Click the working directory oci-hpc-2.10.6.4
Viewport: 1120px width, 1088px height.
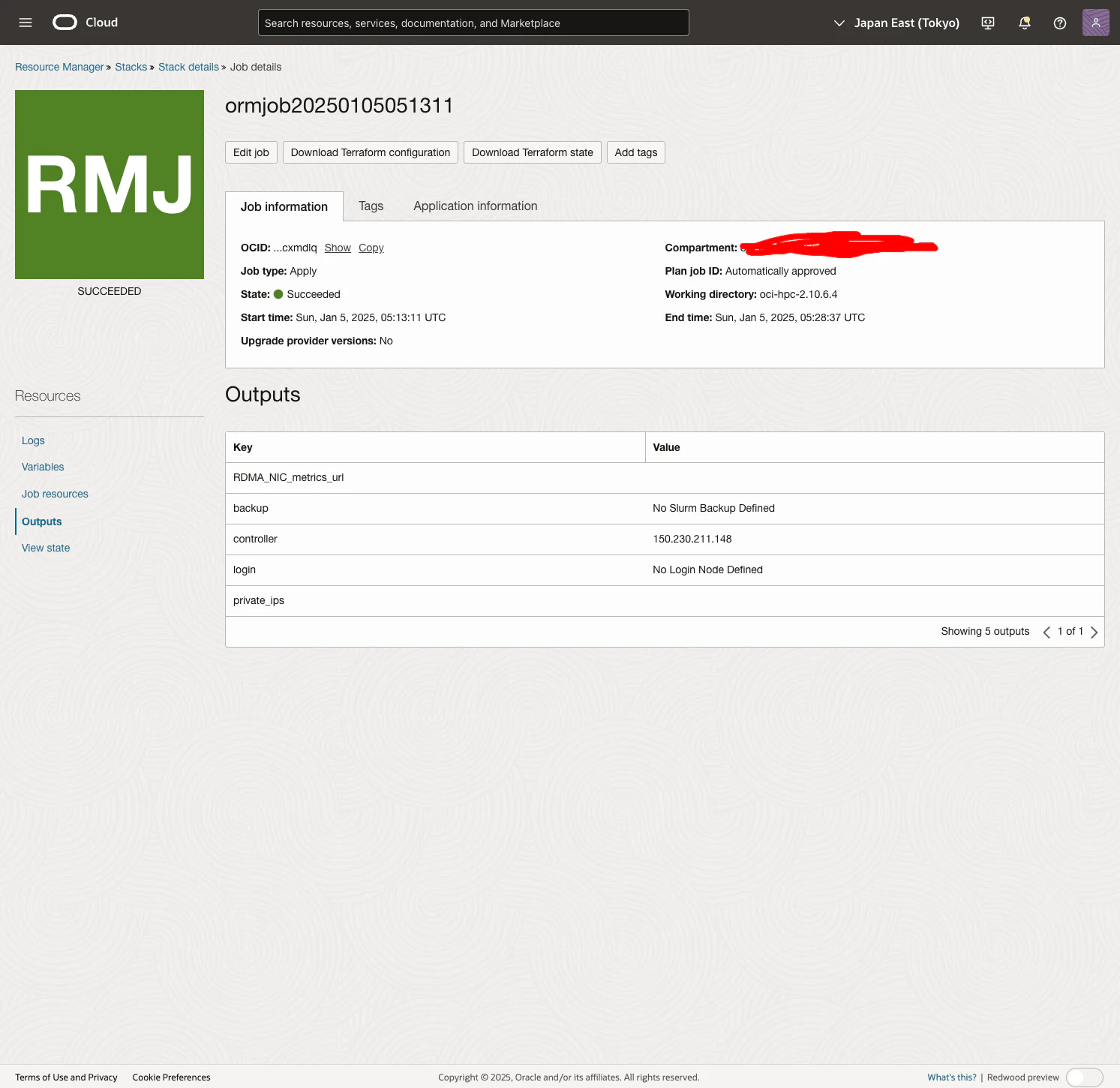798,294
